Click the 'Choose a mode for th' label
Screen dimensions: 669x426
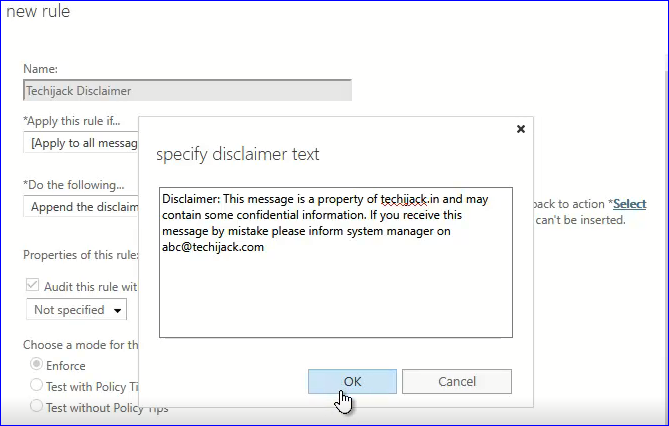point(81,344)
